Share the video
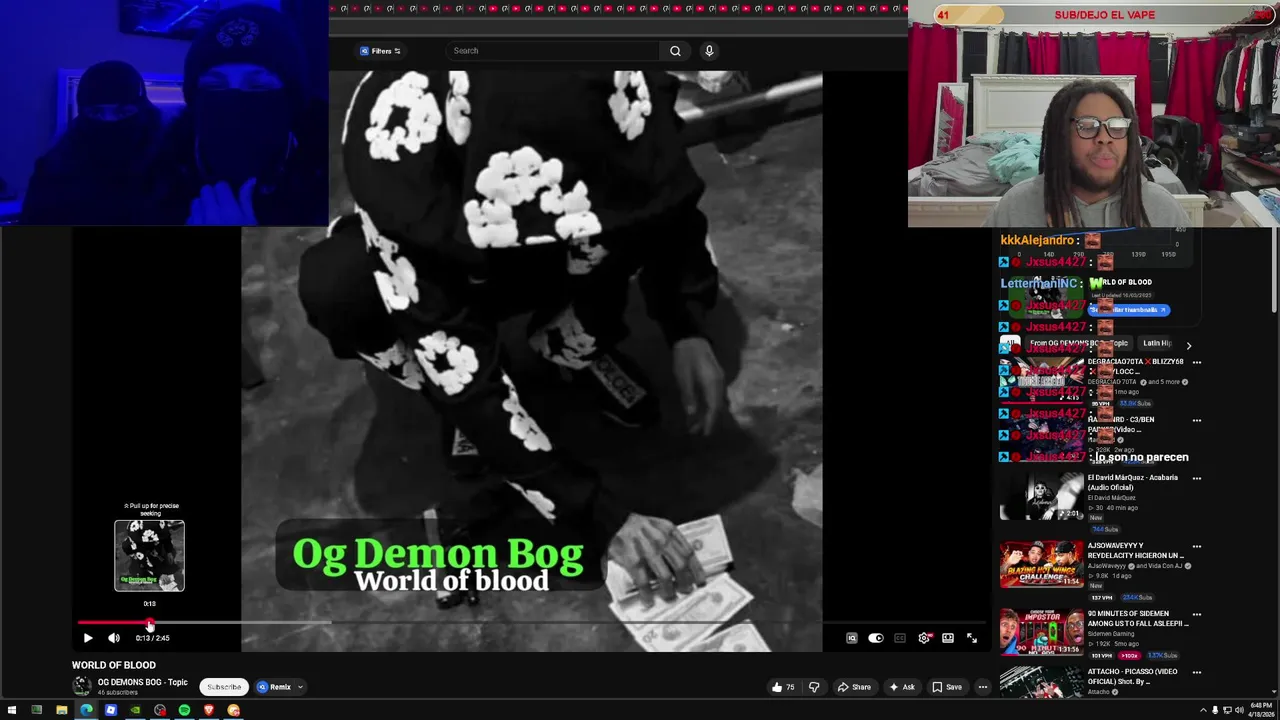 (854, 687)
